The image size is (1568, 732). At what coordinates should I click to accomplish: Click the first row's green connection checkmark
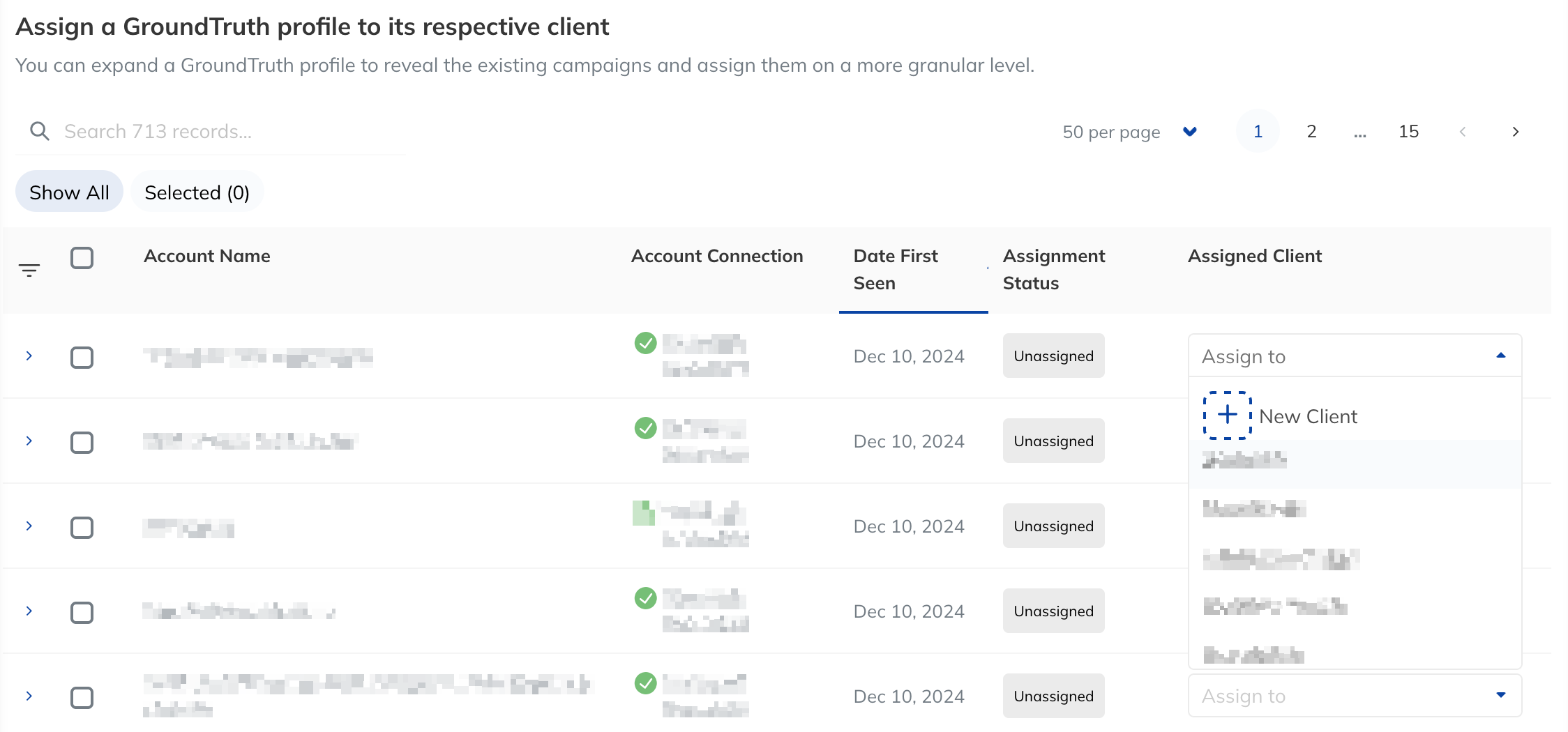click(646, 343)
